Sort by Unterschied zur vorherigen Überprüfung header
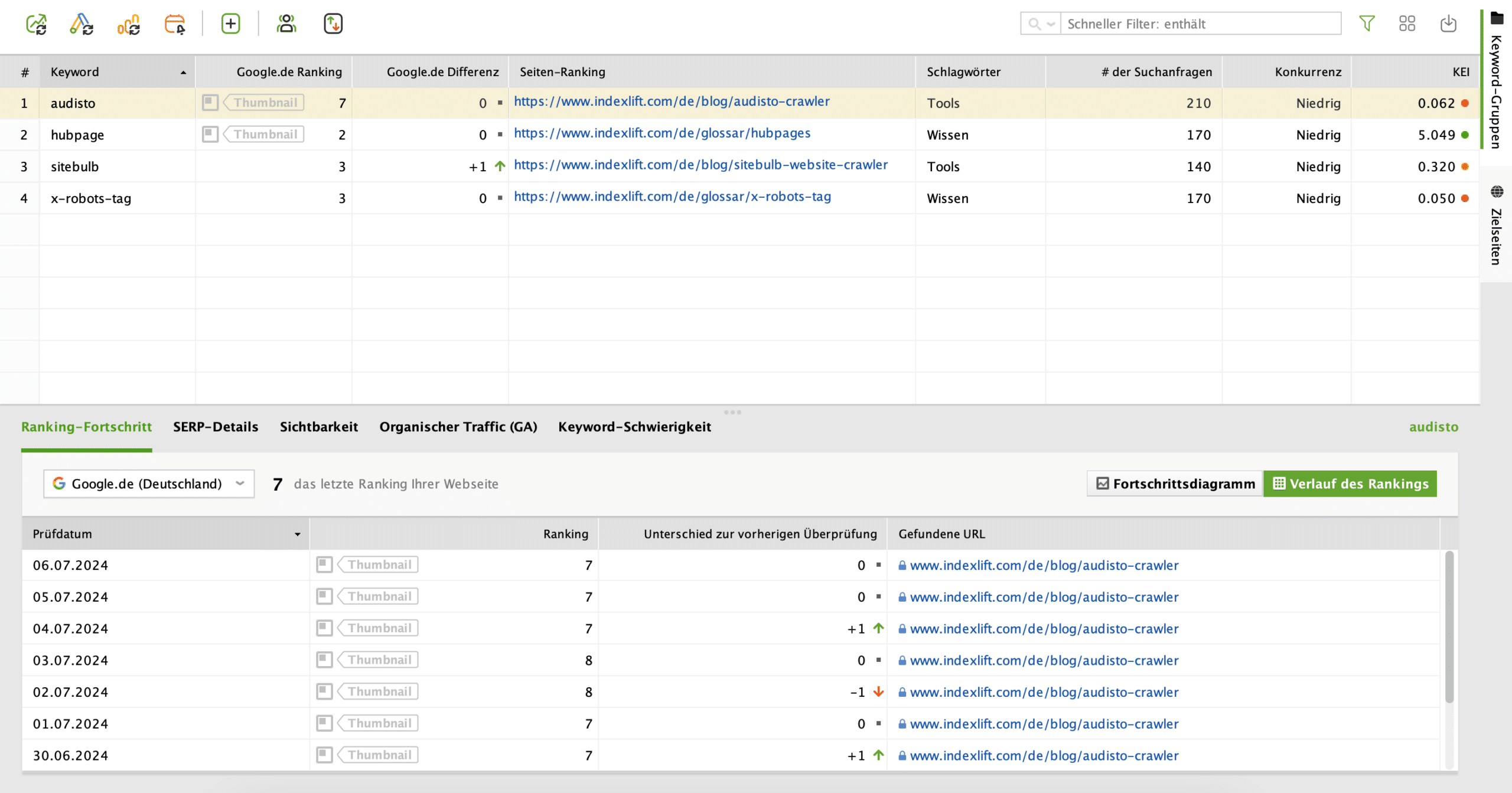Screen dimensions: 1512x793 [743, 534]
